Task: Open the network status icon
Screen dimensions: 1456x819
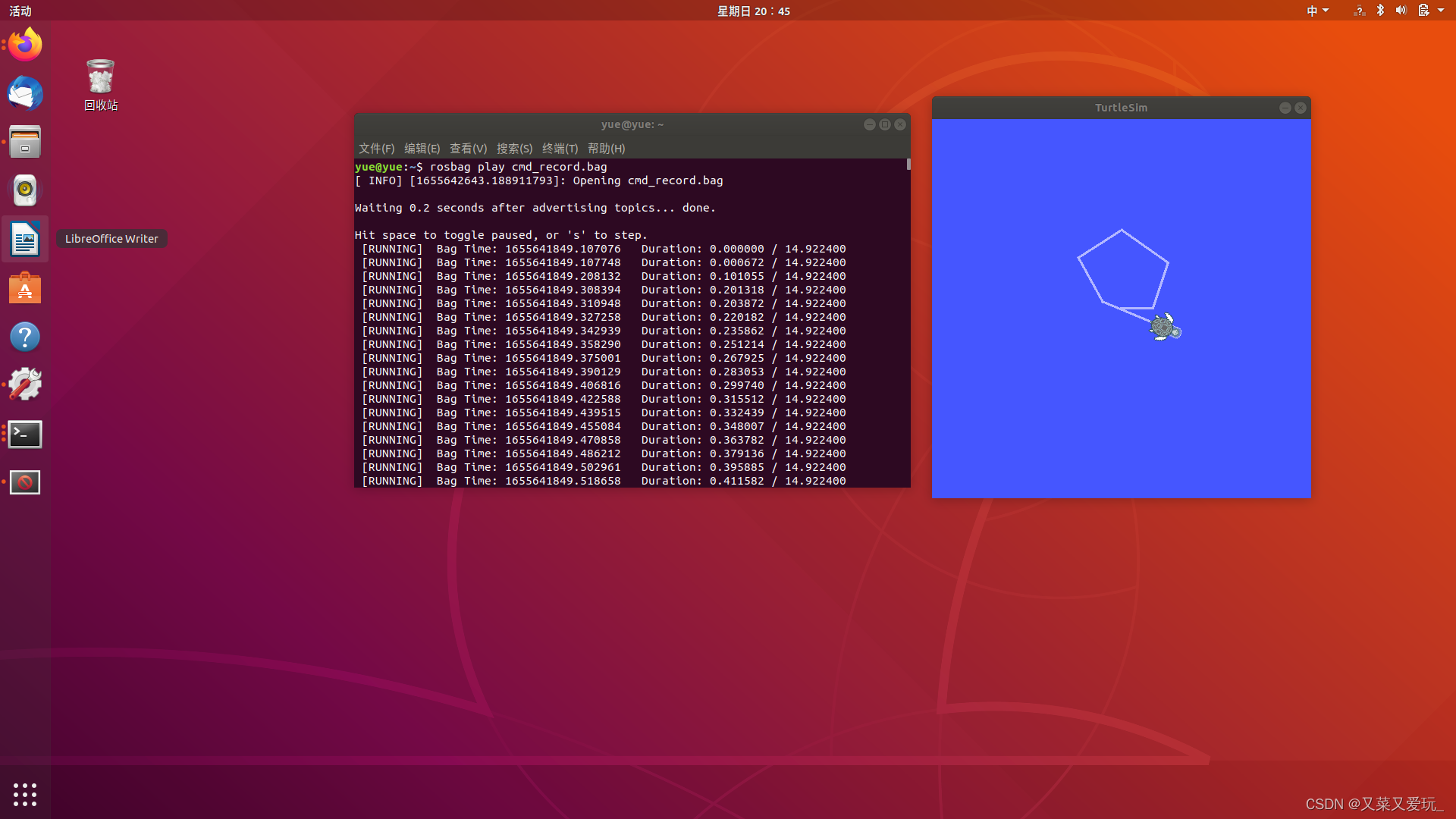Action: [1359, 11]
